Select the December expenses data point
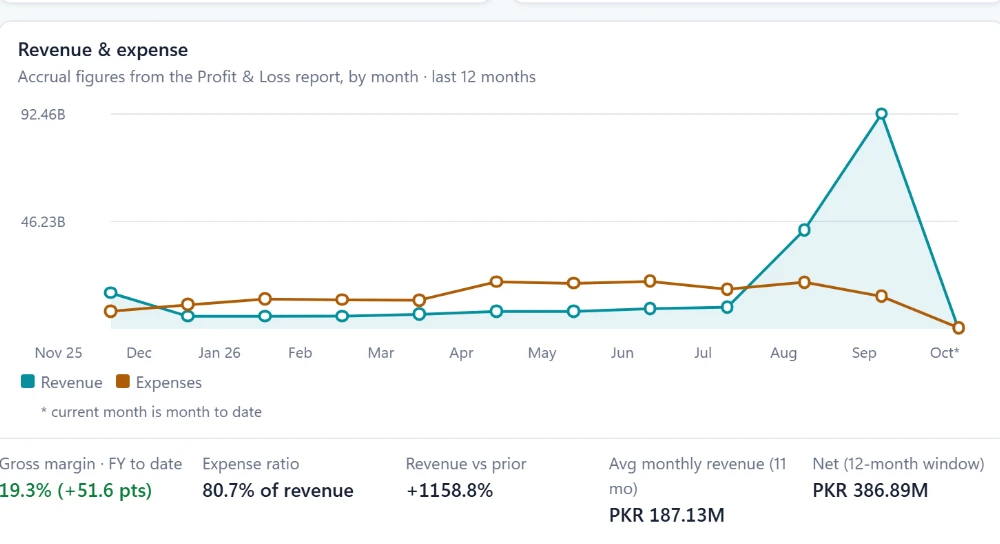This screenshot has width=1000, height=544. coord(188,305)
